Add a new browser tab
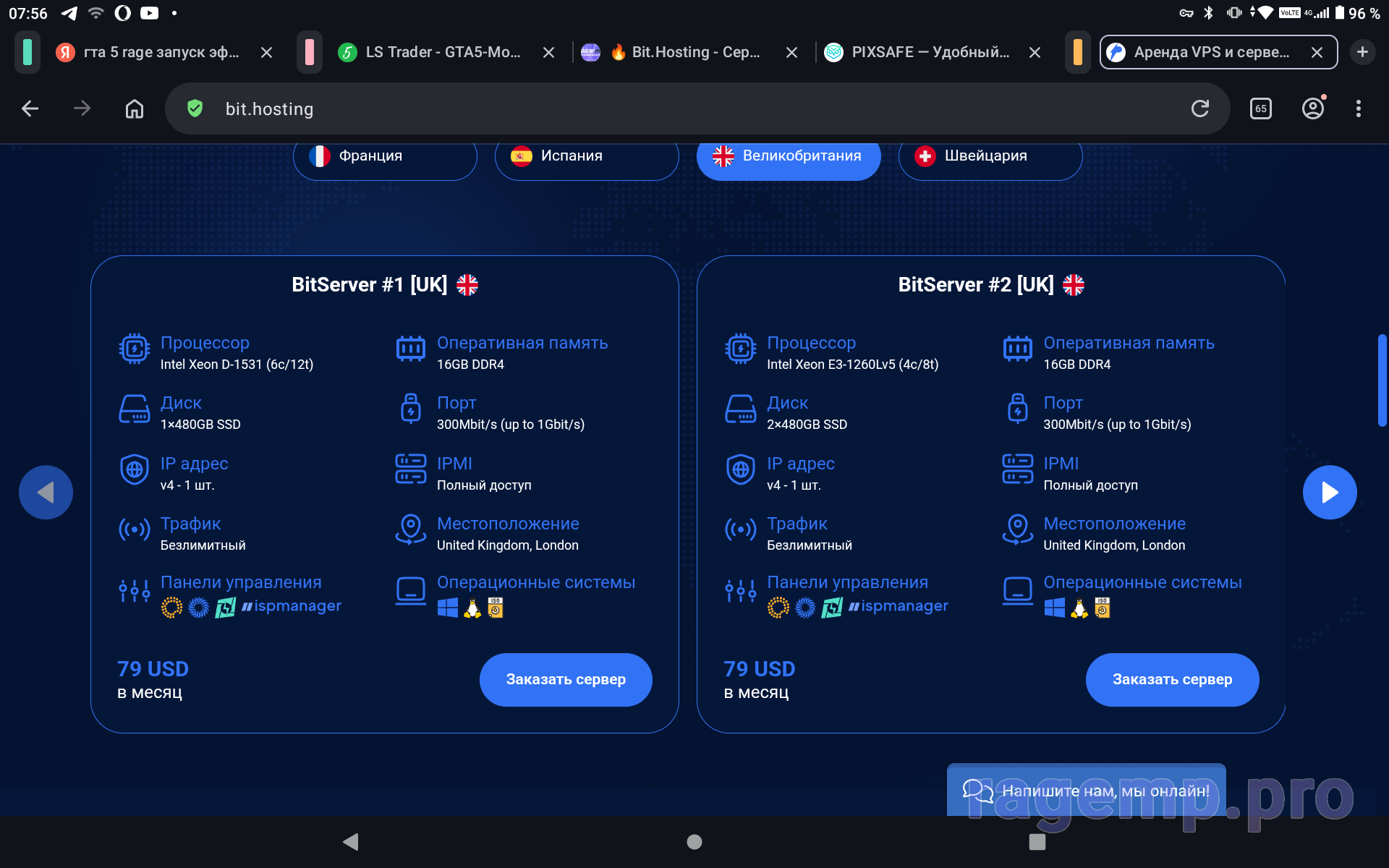 tap(1362, 52)
